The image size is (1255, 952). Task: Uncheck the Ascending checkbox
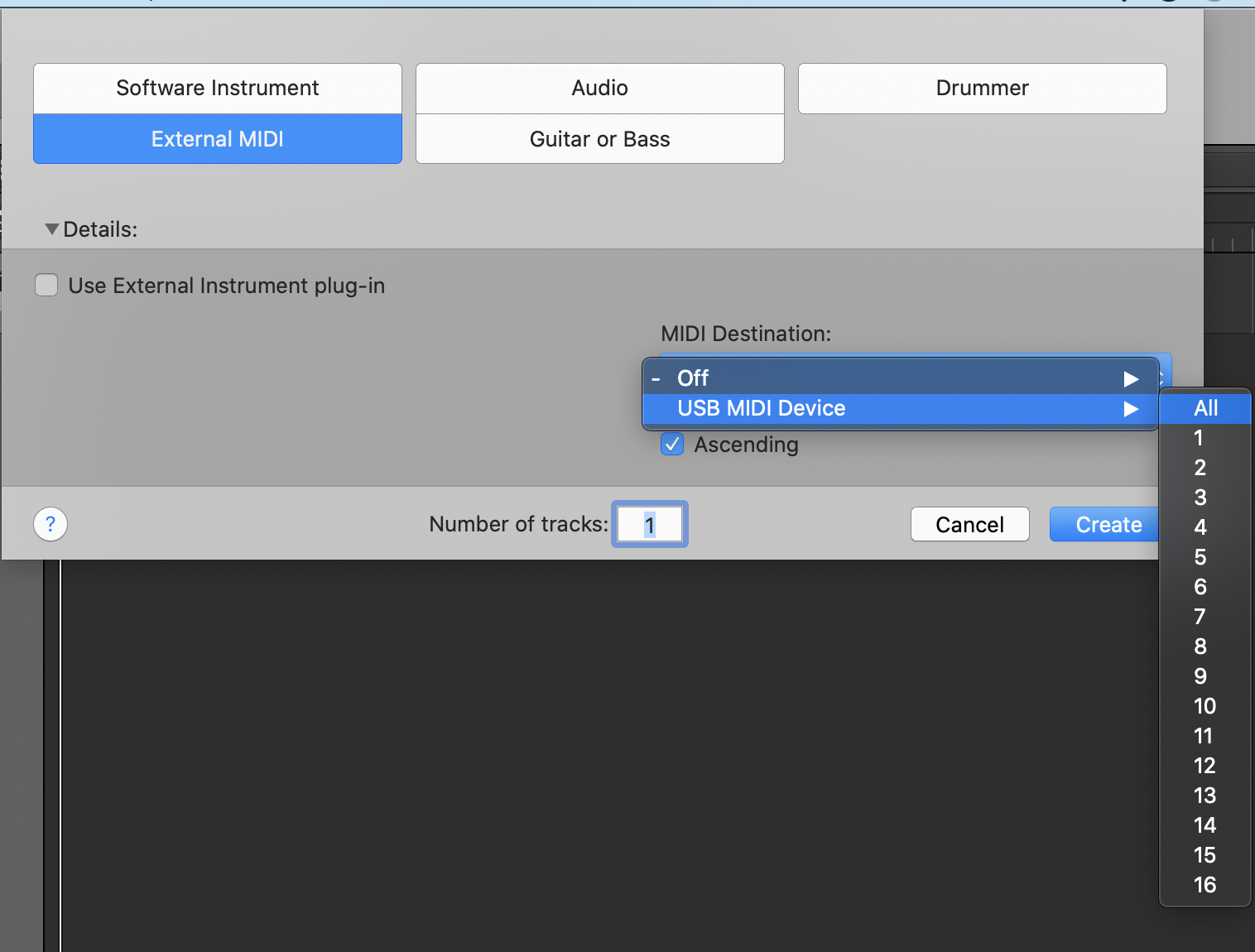pyautogui.click(x=672, y=445)
